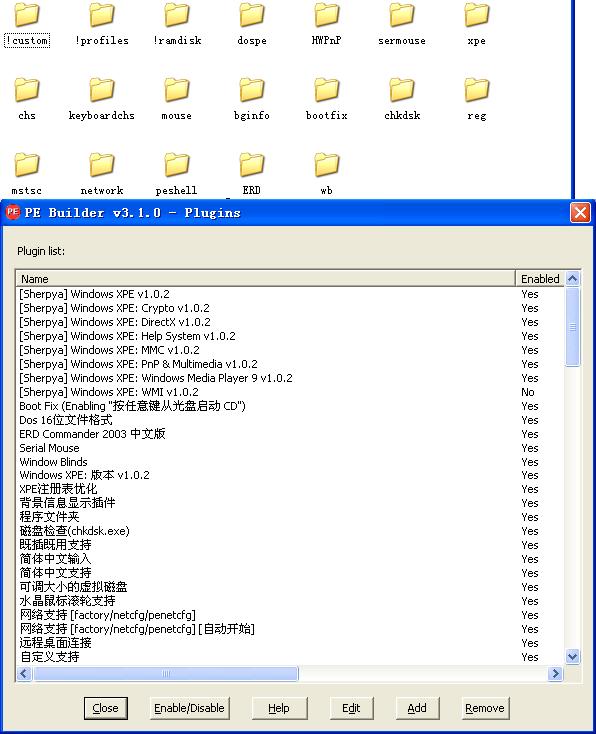Select the wb folder icon

click(x=326, y=165)
